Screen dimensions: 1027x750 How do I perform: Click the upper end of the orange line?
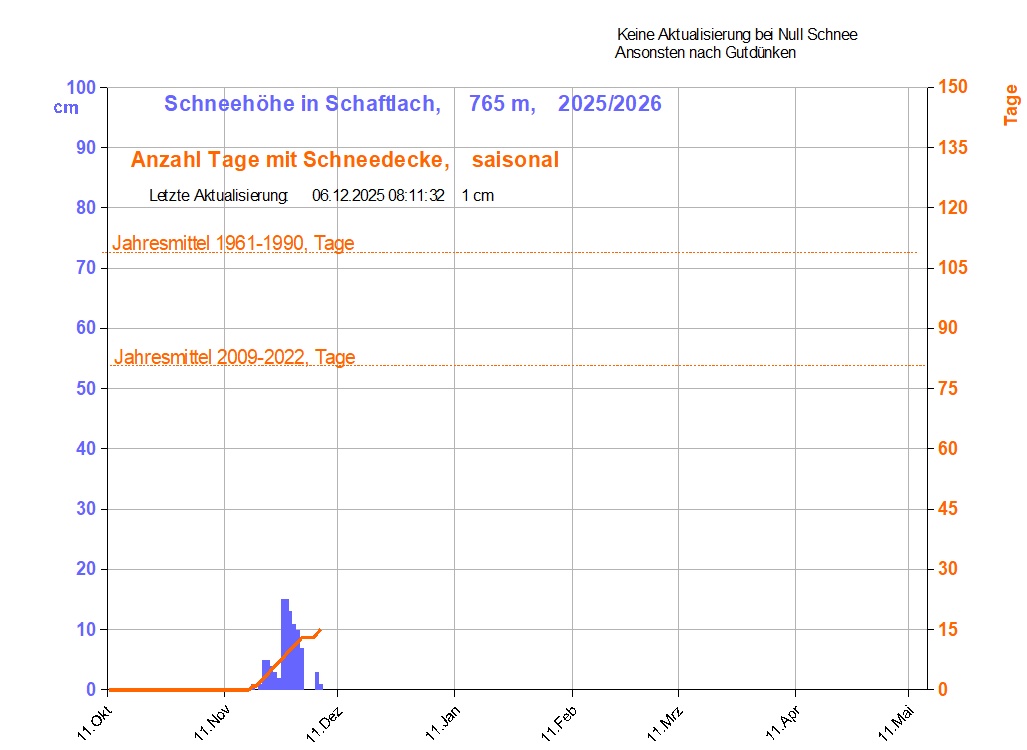(320, 630)
